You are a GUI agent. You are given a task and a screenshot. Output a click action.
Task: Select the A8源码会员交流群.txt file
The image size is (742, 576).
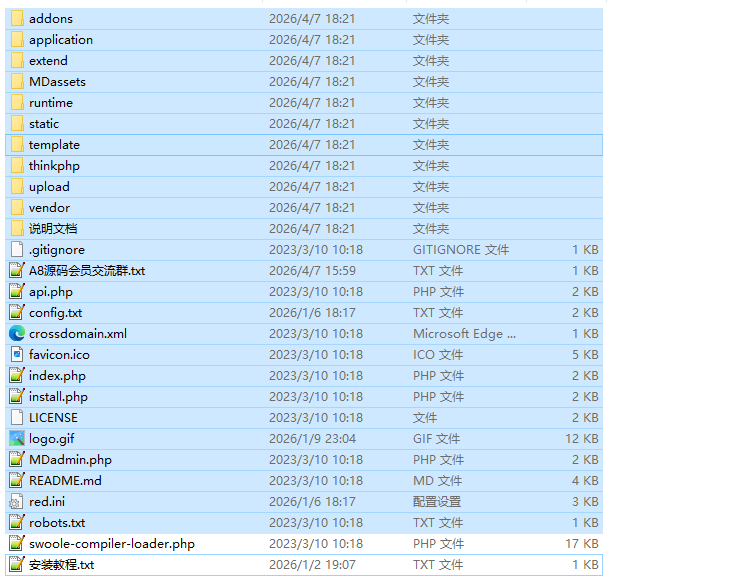pos(87,270)
